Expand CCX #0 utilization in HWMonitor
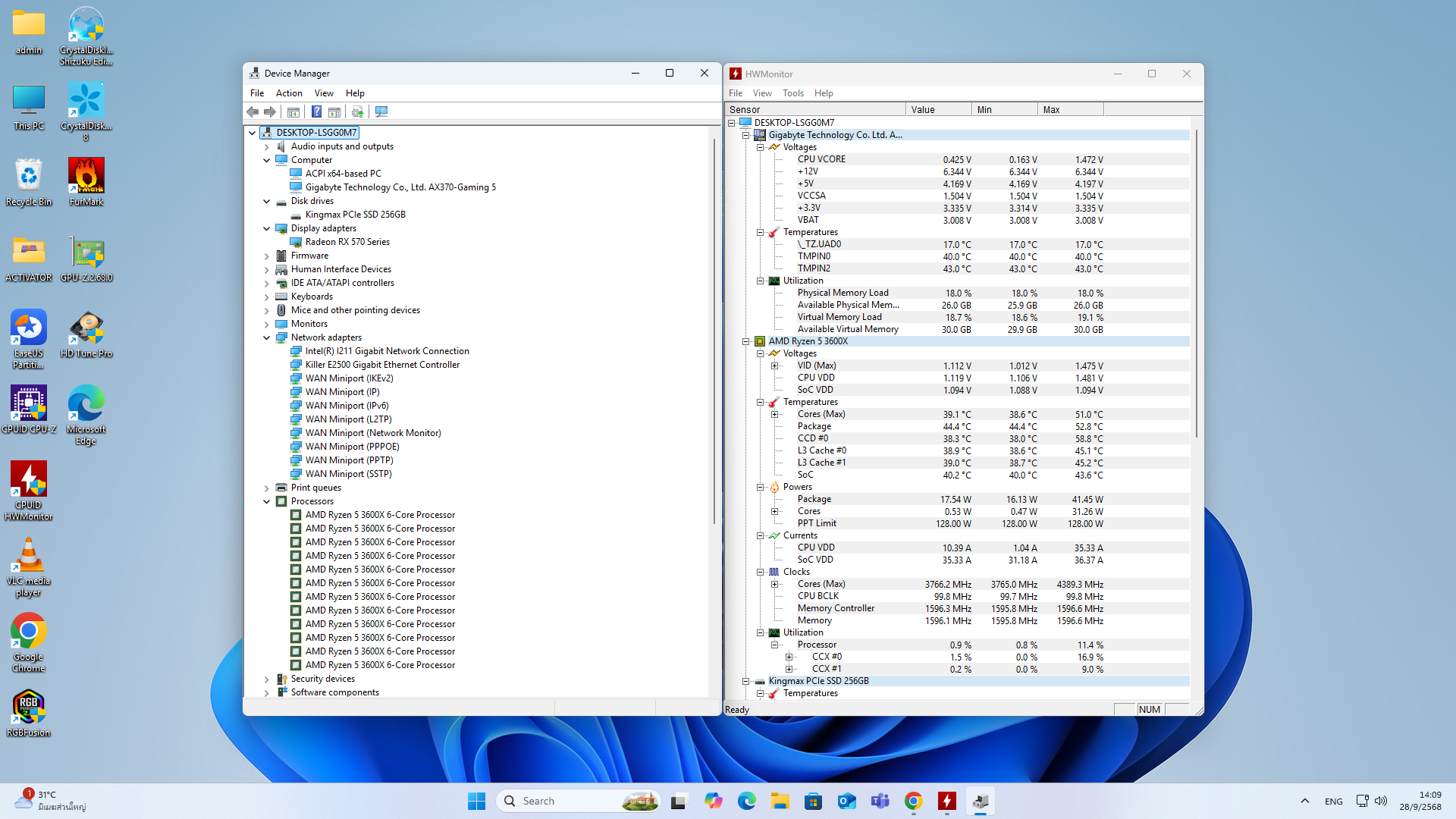Image resolution: width=1456 pixels, height=819 pixels. pos(789,657)
